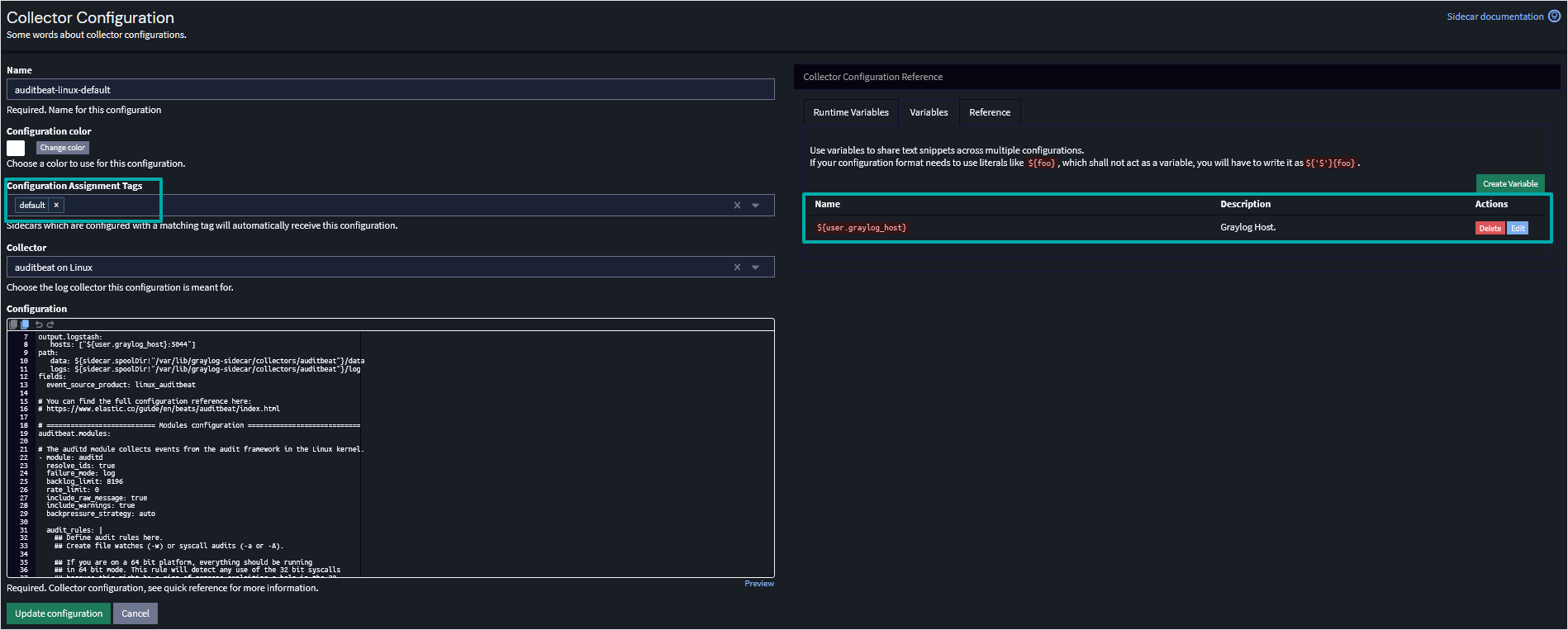This screenshot has height=630, width=1568.
Task: Undo the last configuration editor change
Action: coord(39,324)
